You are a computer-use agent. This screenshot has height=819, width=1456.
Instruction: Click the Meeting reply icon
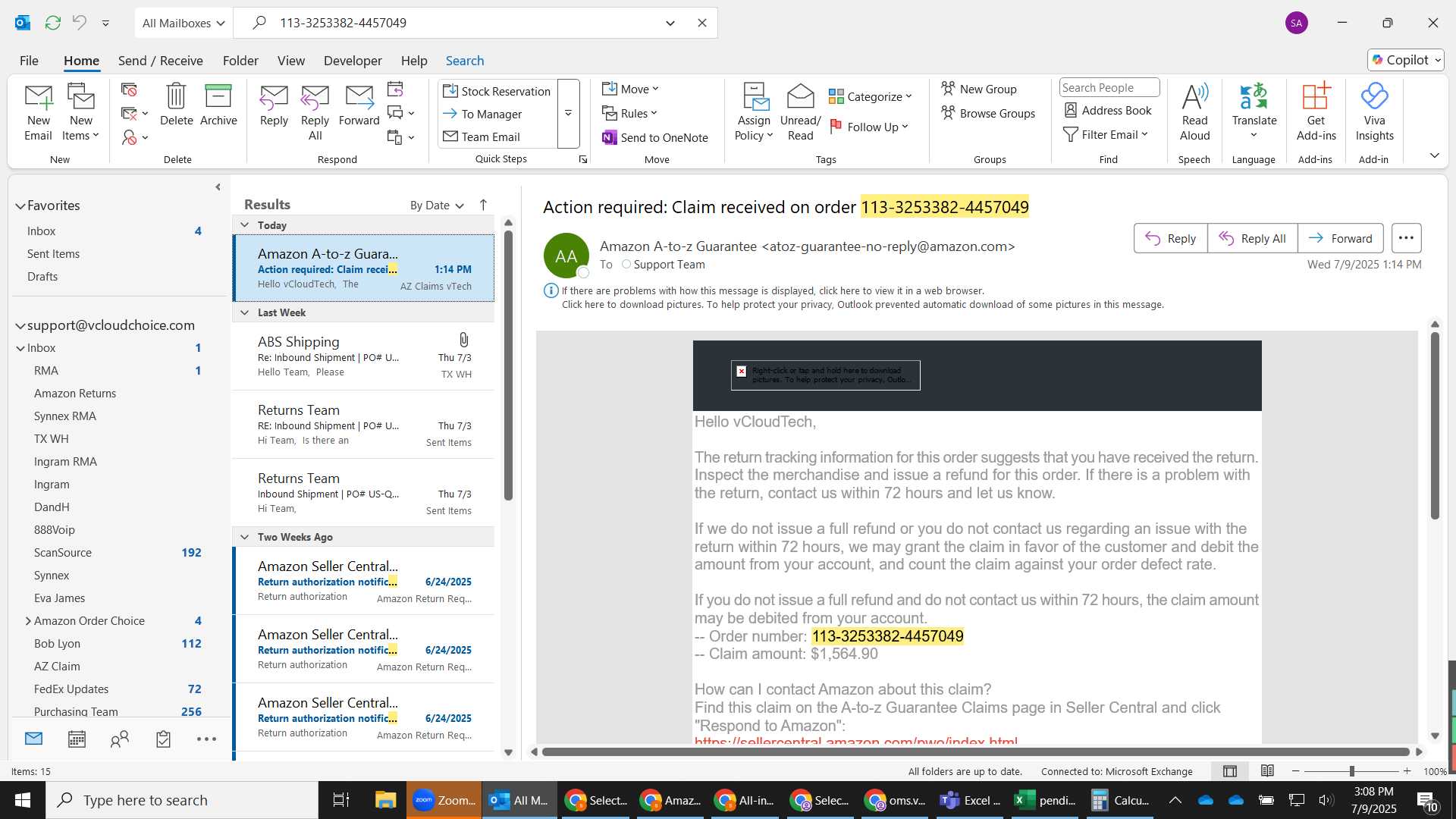click(x=395, y=89)
